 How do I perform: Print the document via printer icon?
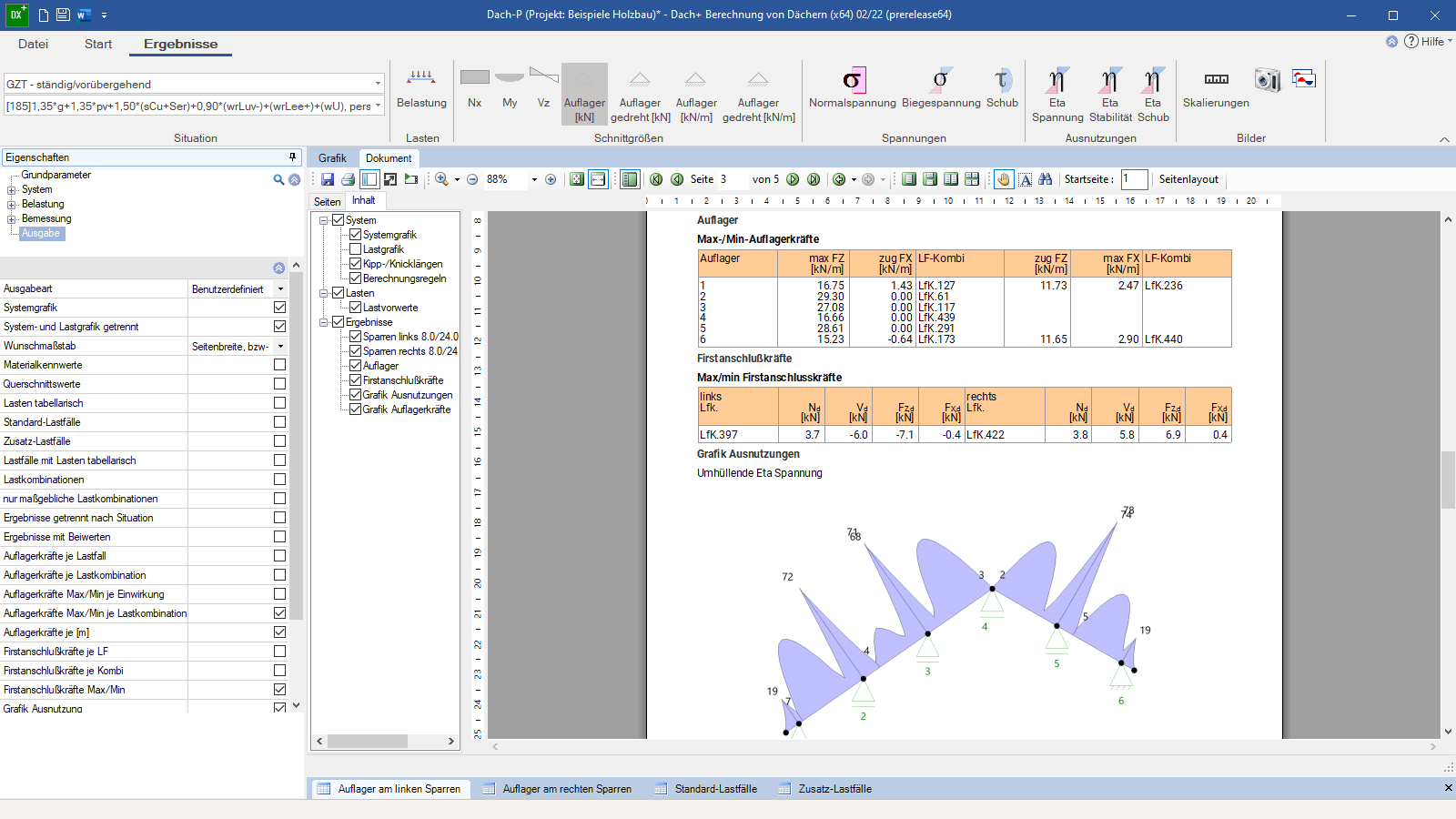348,179
